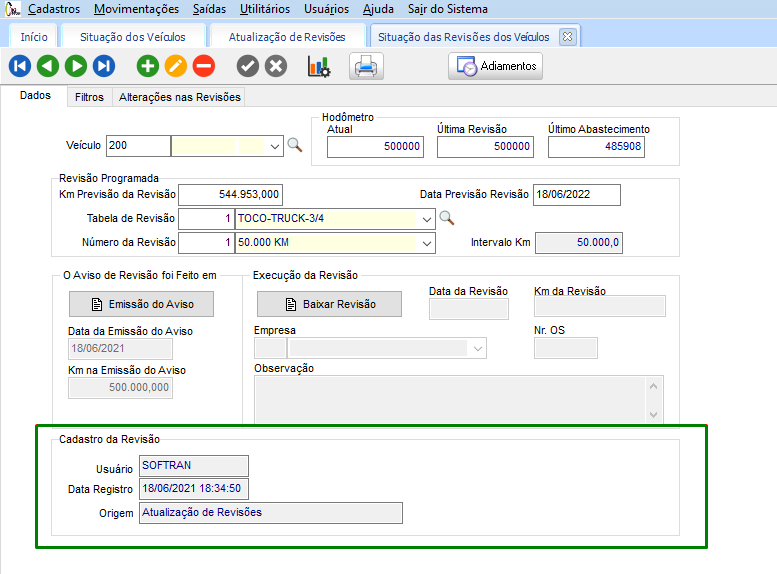Image resolution: width=777 pixels, height=574 pixels.
Task: Click the Intervalo Km field
Action: pyautogui.click(x=579, y=243)
